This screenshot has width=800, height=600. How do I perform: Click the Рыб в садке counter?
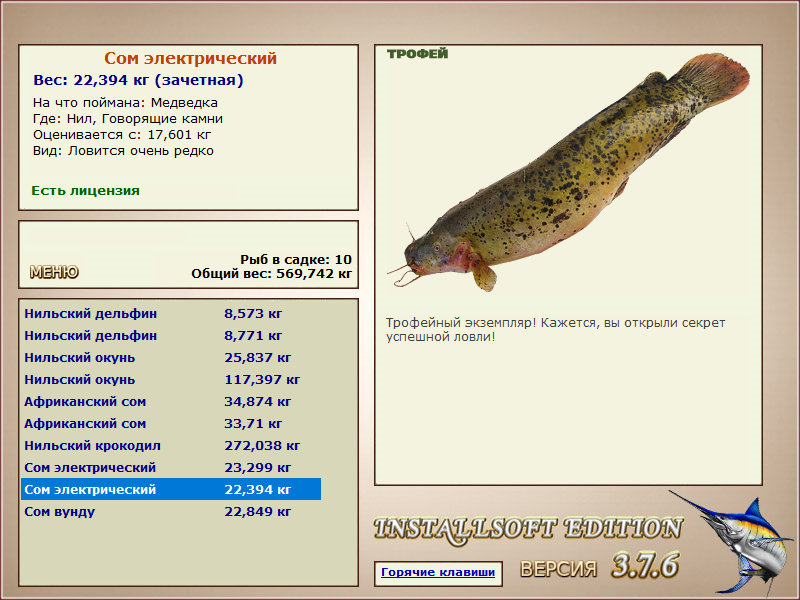tap(296, 260)
